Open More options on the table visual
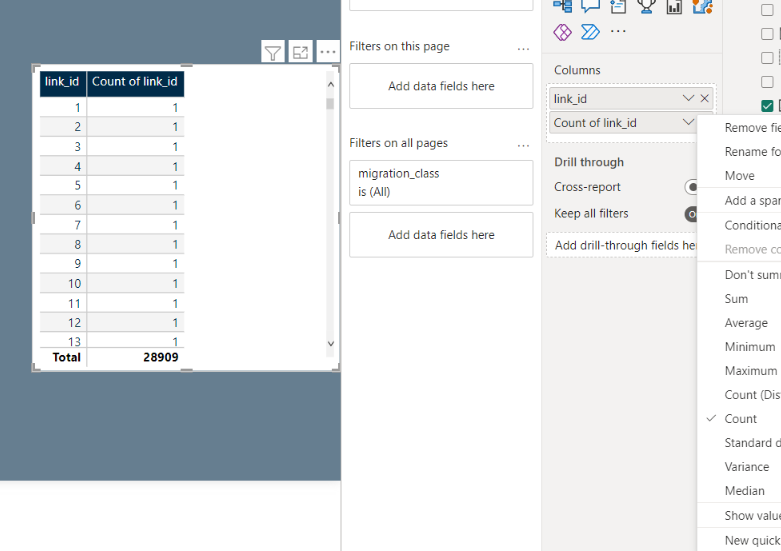 point(328,52)
